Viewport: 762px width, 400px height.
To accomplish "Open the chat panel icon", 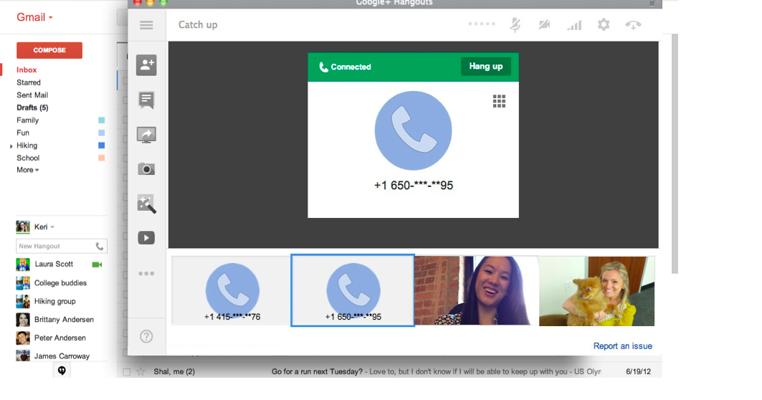I will point(146,100).
